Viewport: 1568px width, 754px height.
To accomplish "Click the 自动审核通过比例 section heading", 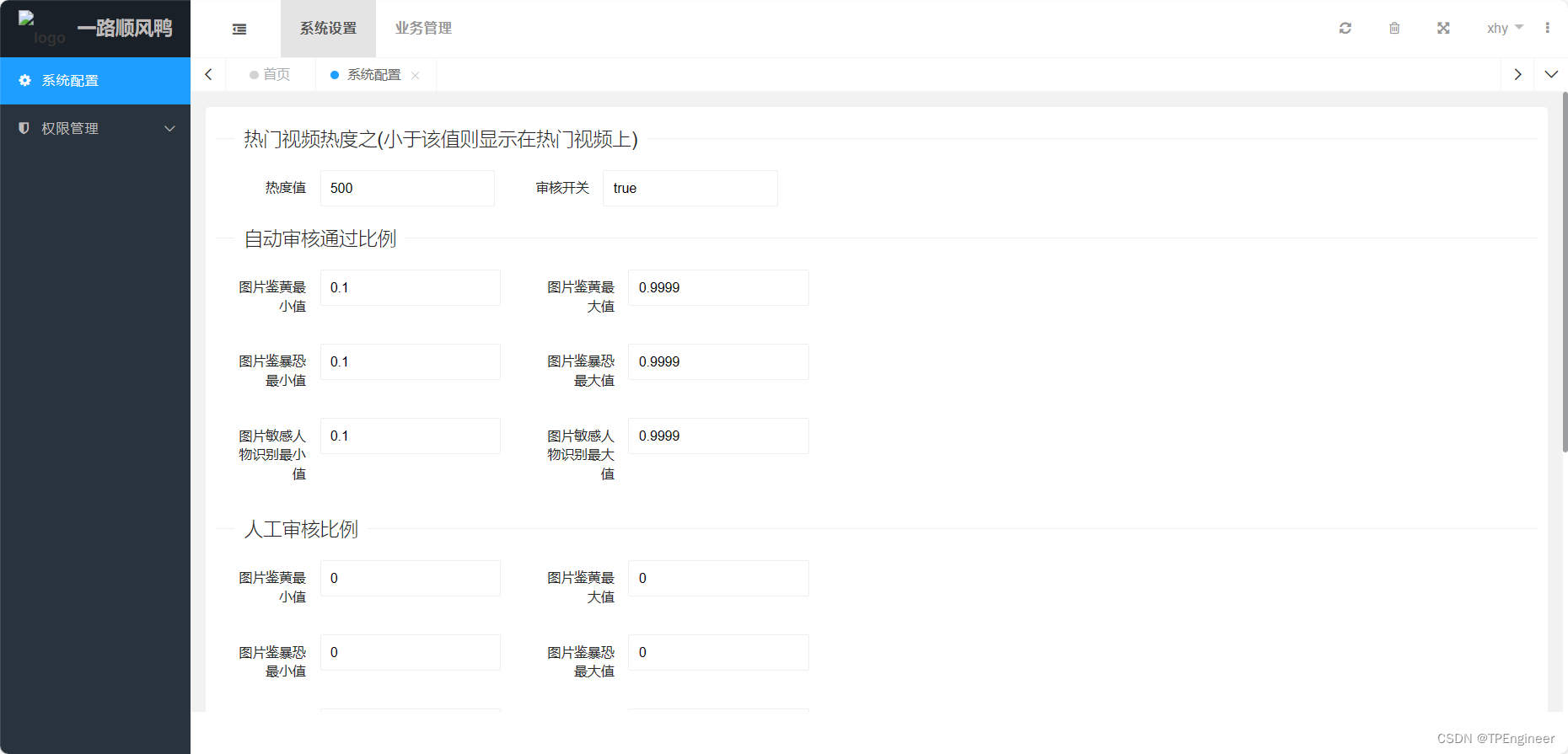I will [x=320, y=238].
